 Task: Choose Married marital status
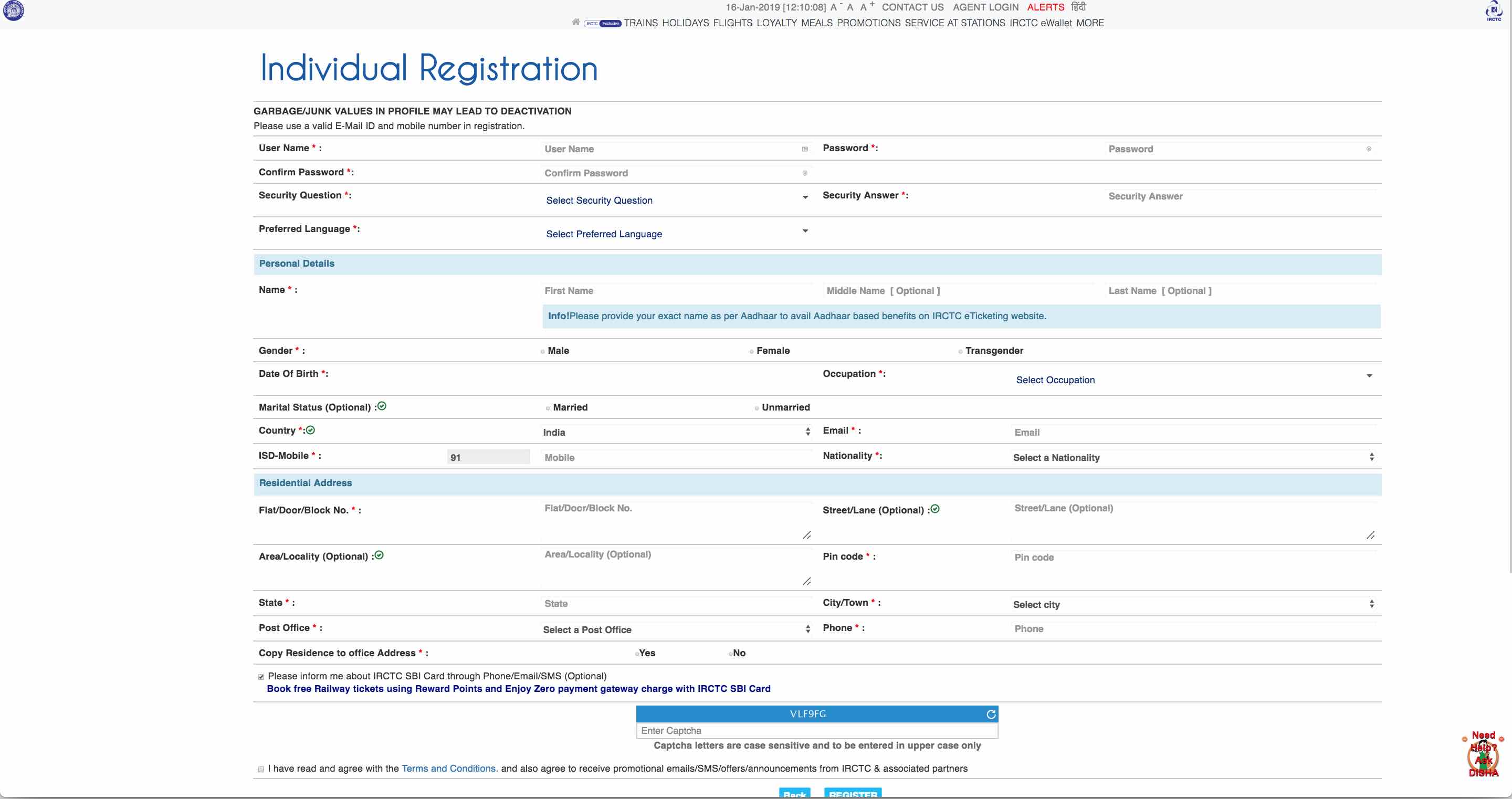(548, 408)
